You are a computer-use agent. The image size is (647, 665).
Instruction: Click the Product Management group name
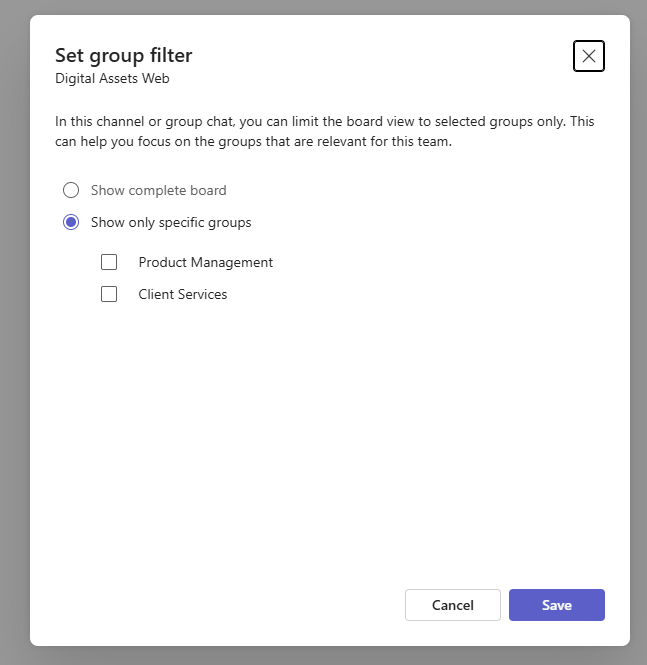(205, 262)
